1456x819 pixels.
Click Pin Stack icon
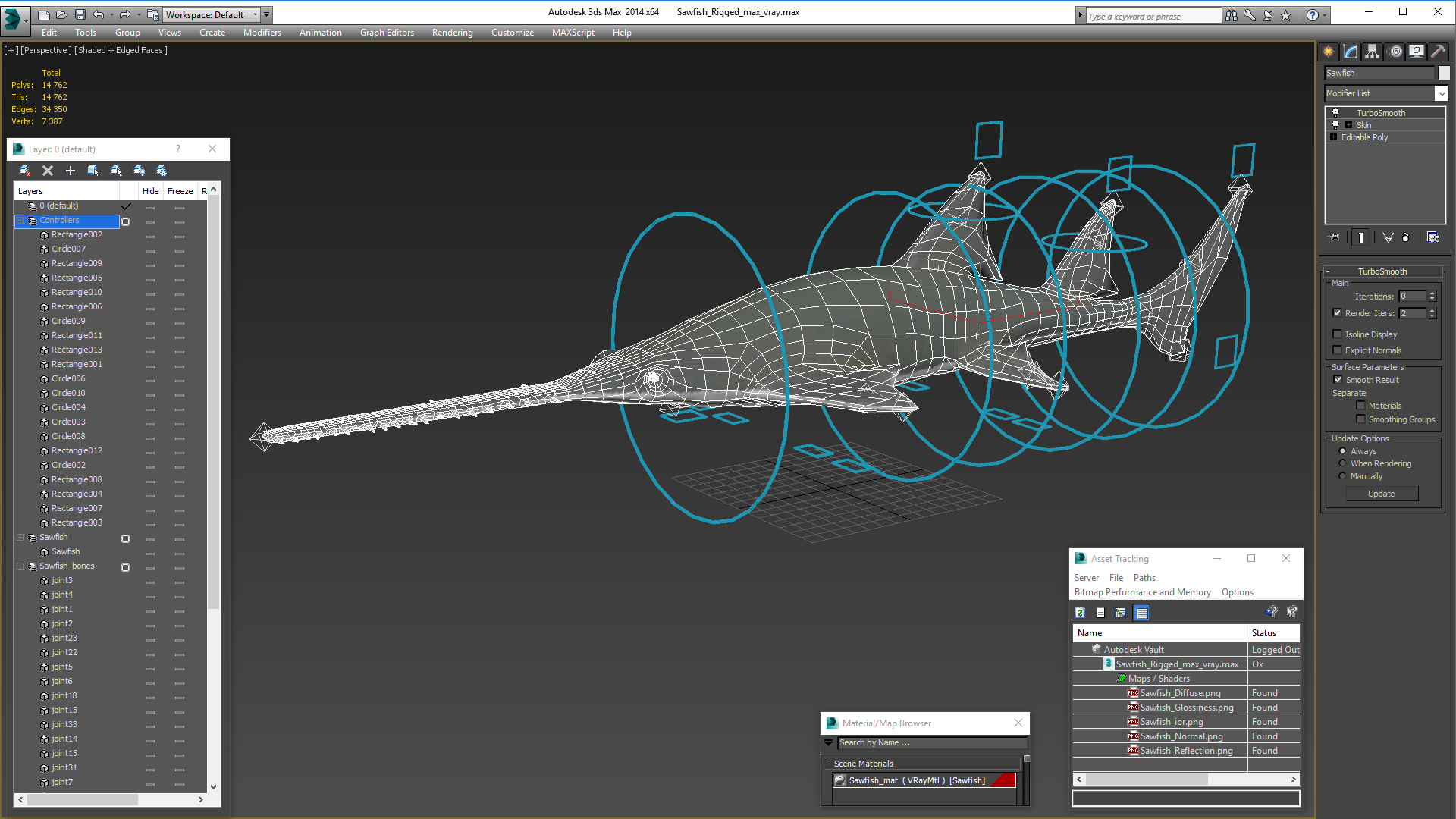[1335, 237]
